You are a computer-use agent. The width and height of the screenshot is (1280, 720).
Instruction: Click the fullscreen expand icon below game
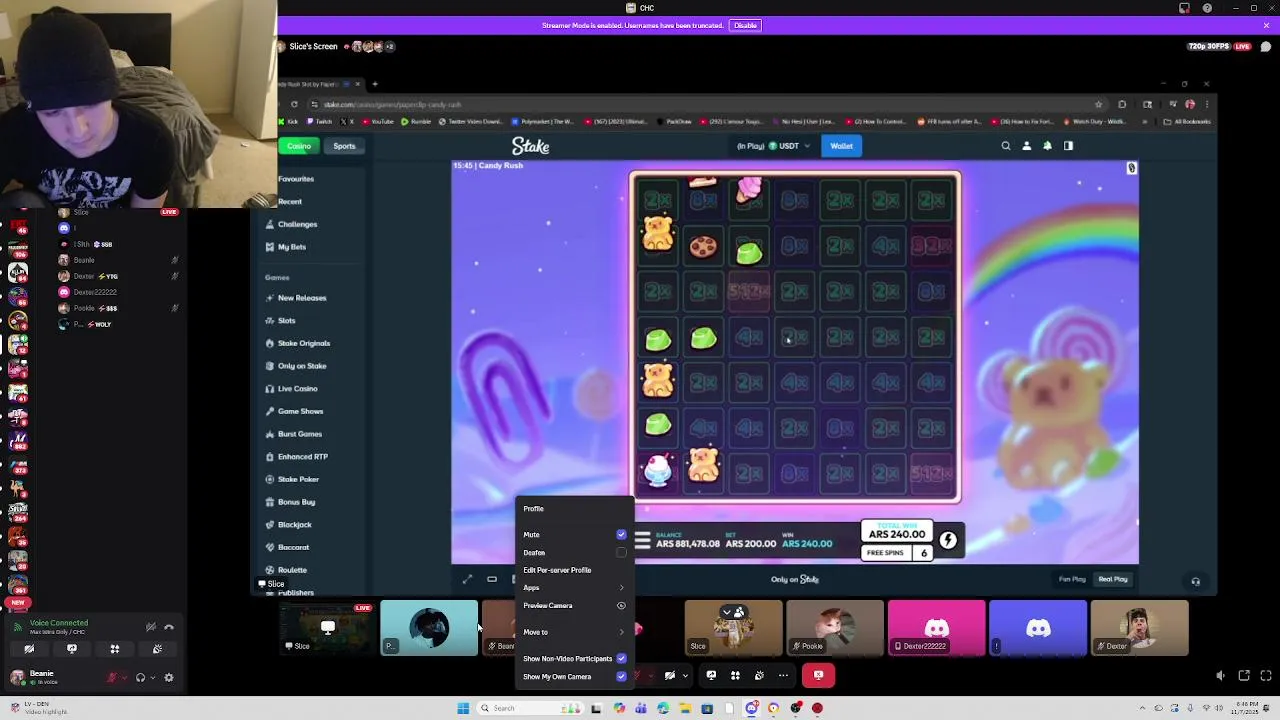[x=467, y=579]
